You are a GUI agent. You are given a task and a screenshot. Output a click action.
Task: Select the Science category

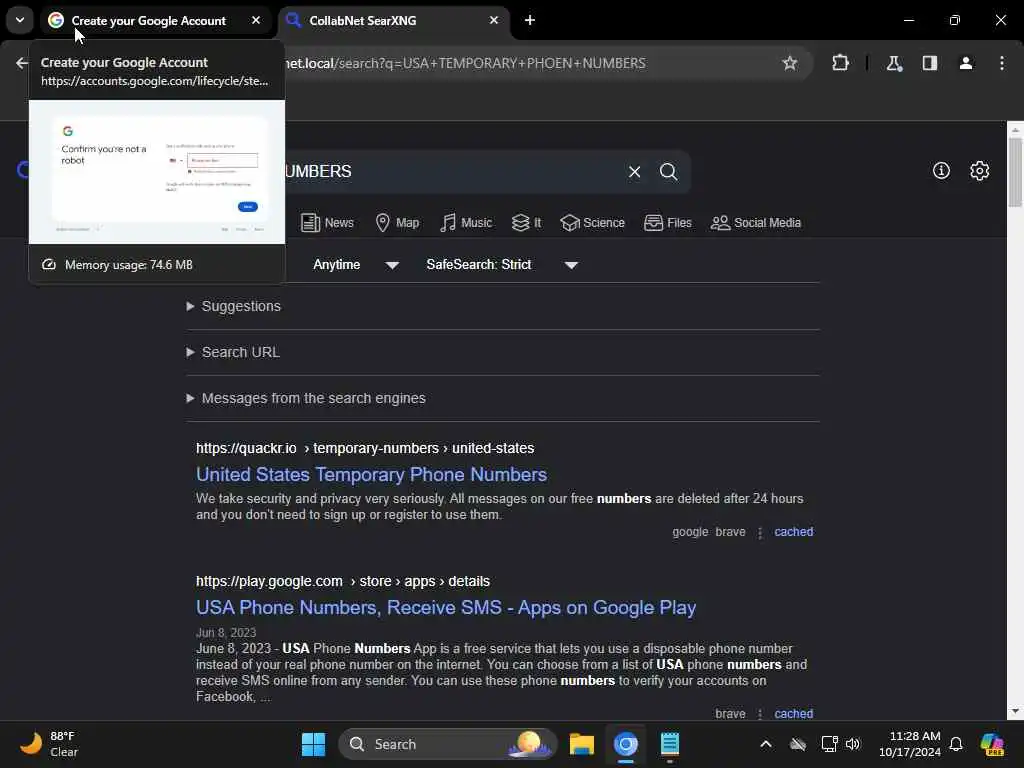pyautogui.click(x=592, y=223)
